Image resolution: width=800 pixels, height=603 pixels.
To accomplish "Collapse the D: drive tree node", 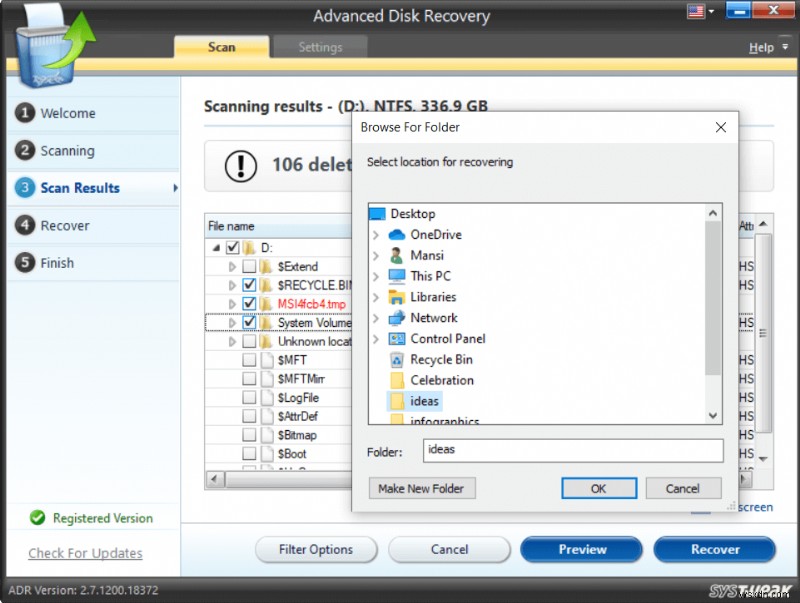I will click(x=216, y=248).
